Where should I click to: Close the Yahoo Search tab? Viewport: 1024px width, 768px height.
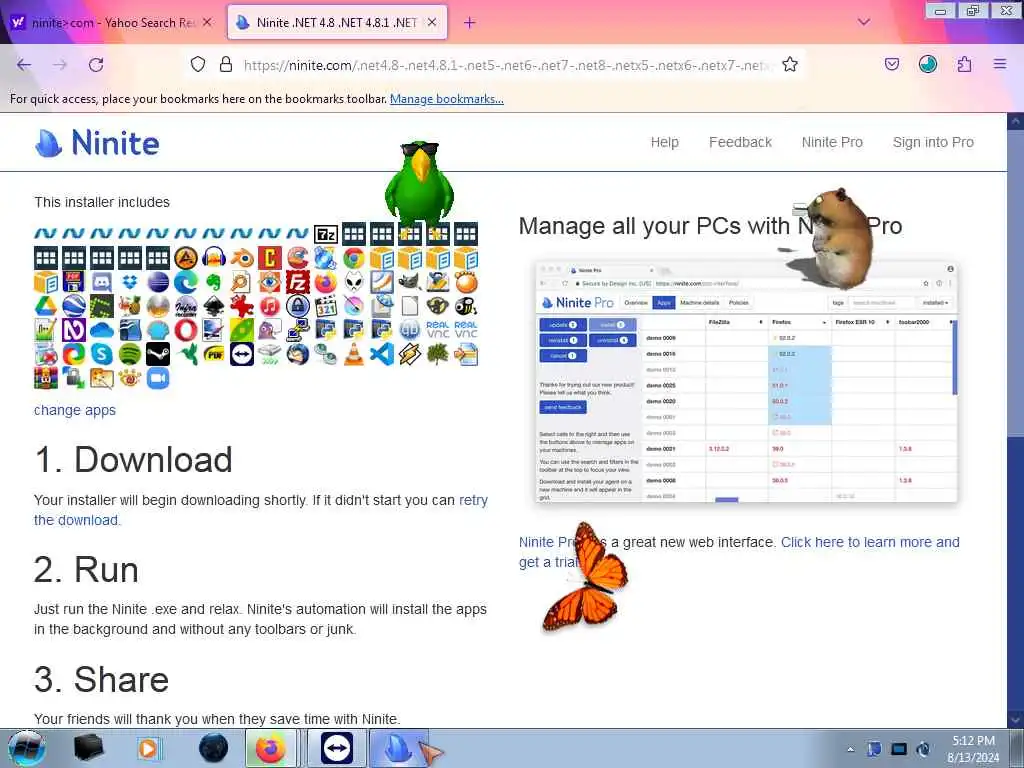(207, 22)
